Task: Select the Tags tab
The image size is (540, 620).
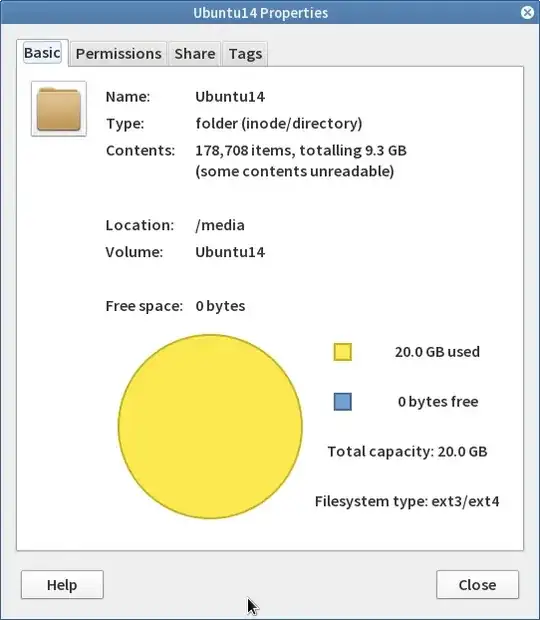Action: [x=245, y=54]
